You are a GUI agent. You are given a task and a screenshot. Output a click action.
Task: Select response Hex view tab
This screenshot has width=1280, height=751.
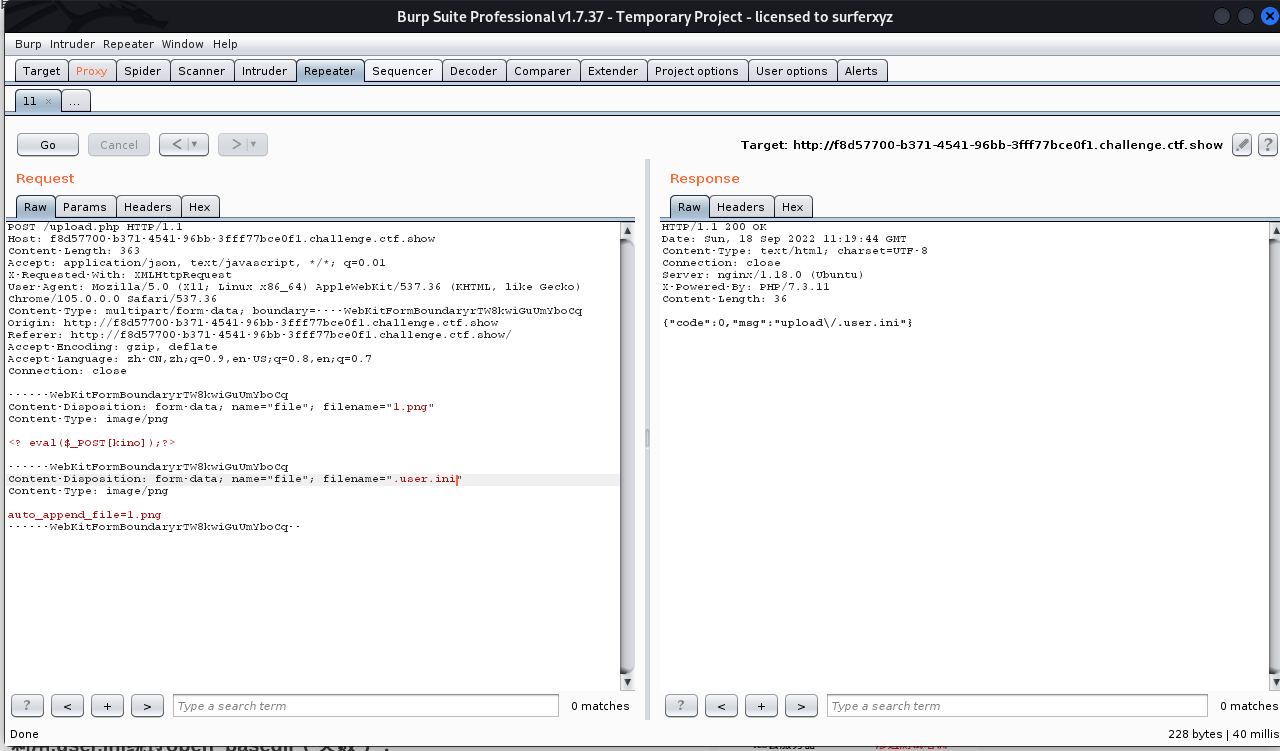[x=793, y=207]
